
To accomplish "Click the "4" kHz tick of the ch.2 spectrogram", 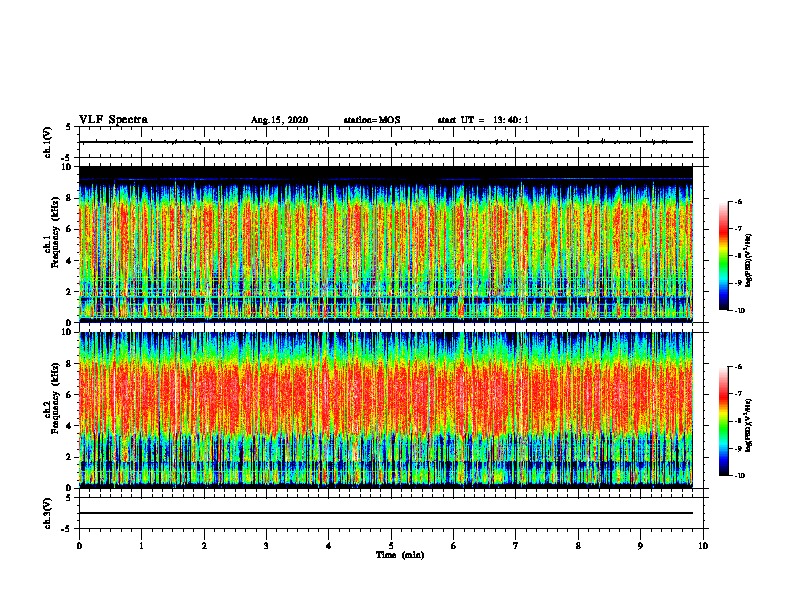I will 70,426.
